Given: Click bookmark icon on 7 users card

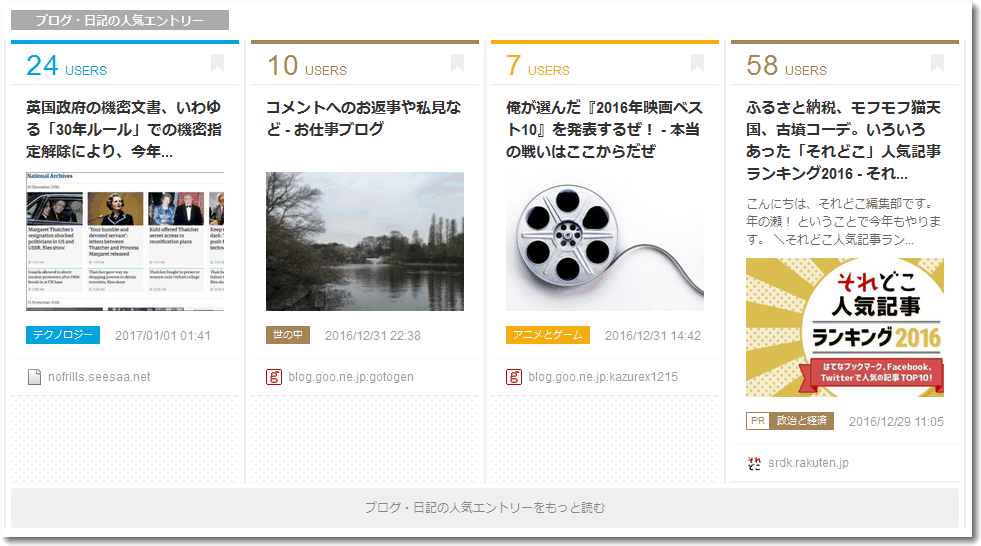Looking at the screenshot, I should click(697, 64).
